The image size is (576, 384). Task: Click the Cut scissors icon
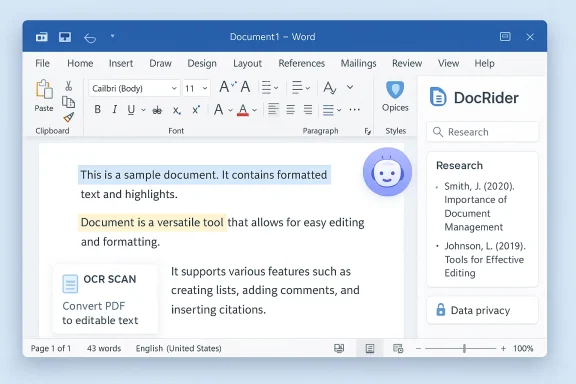pyautogui.click(x=68, y=86)
